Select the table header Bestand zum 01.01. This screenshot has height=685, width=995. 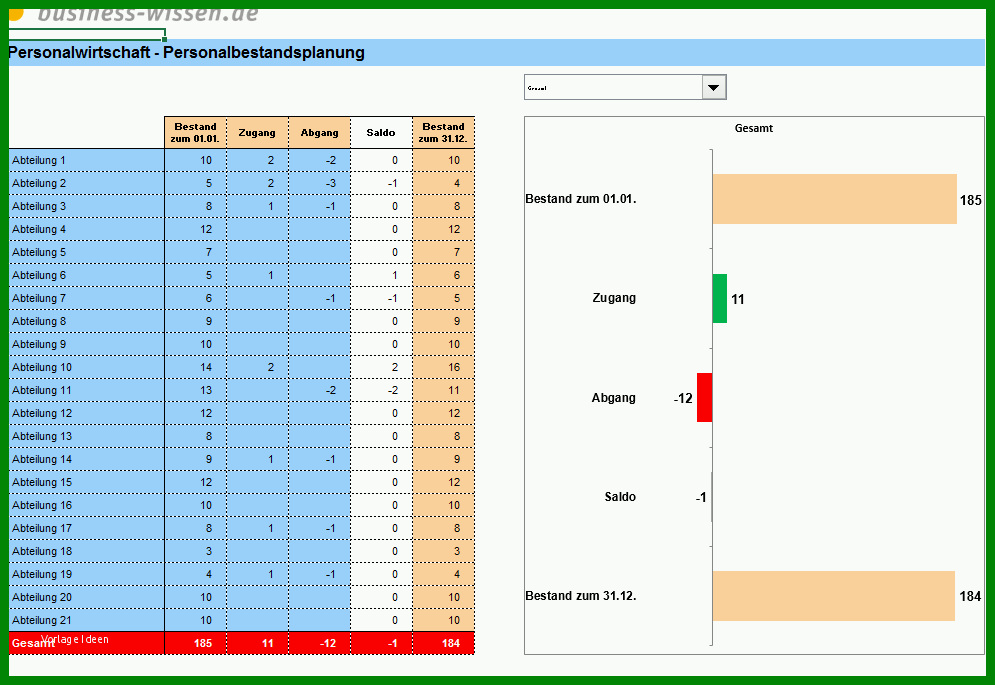pos(195,133)
